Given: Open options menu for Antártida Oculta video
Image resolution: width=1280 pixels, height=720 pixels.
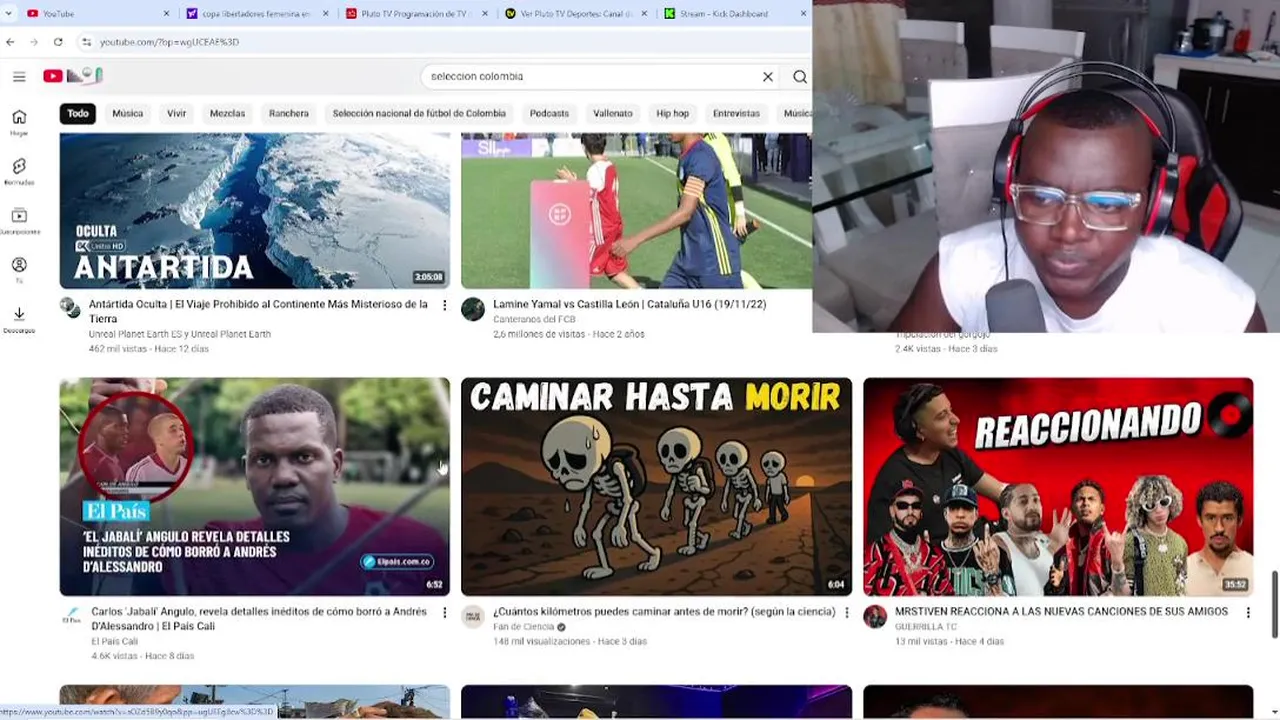Looking at the screenshot, I should click(x=445, y=305).
